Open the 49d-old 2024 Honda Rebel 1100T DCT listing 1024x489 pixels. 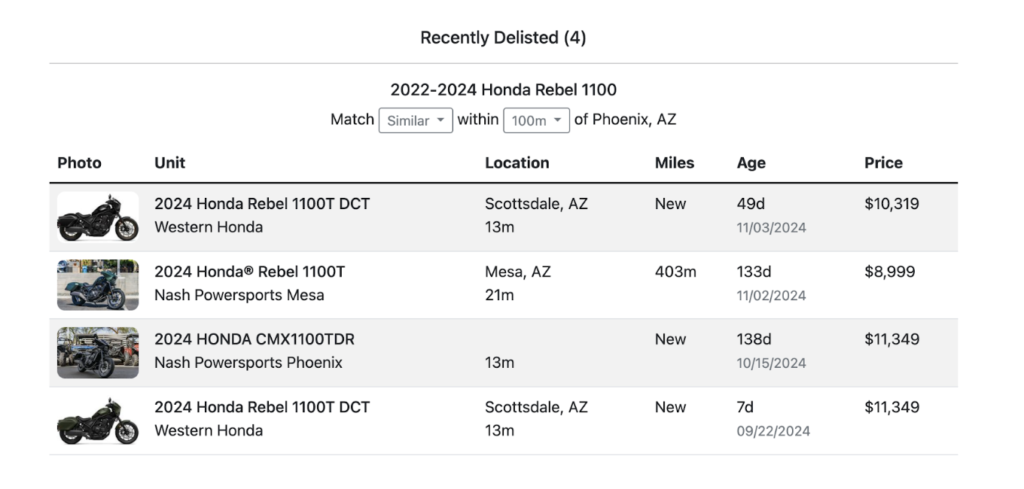(x=262, y=204)
